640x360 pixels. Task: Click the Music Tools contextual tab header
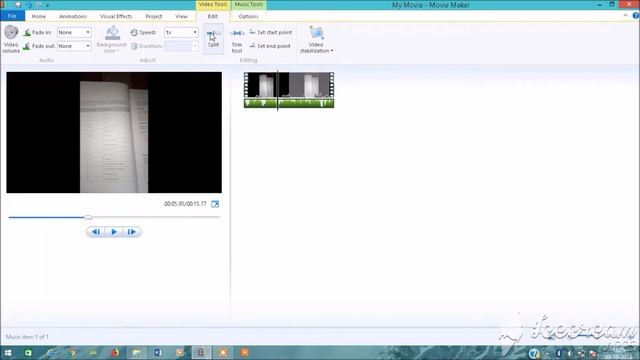point(249,4)
